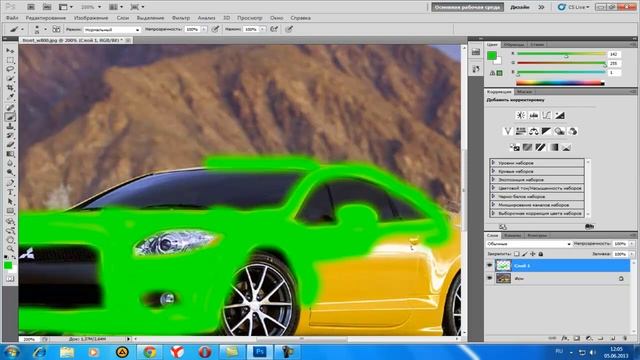This screenshot has height=360, width=640.
Task: Delete layer with the trash icon
Action: (x=625, y=338)
